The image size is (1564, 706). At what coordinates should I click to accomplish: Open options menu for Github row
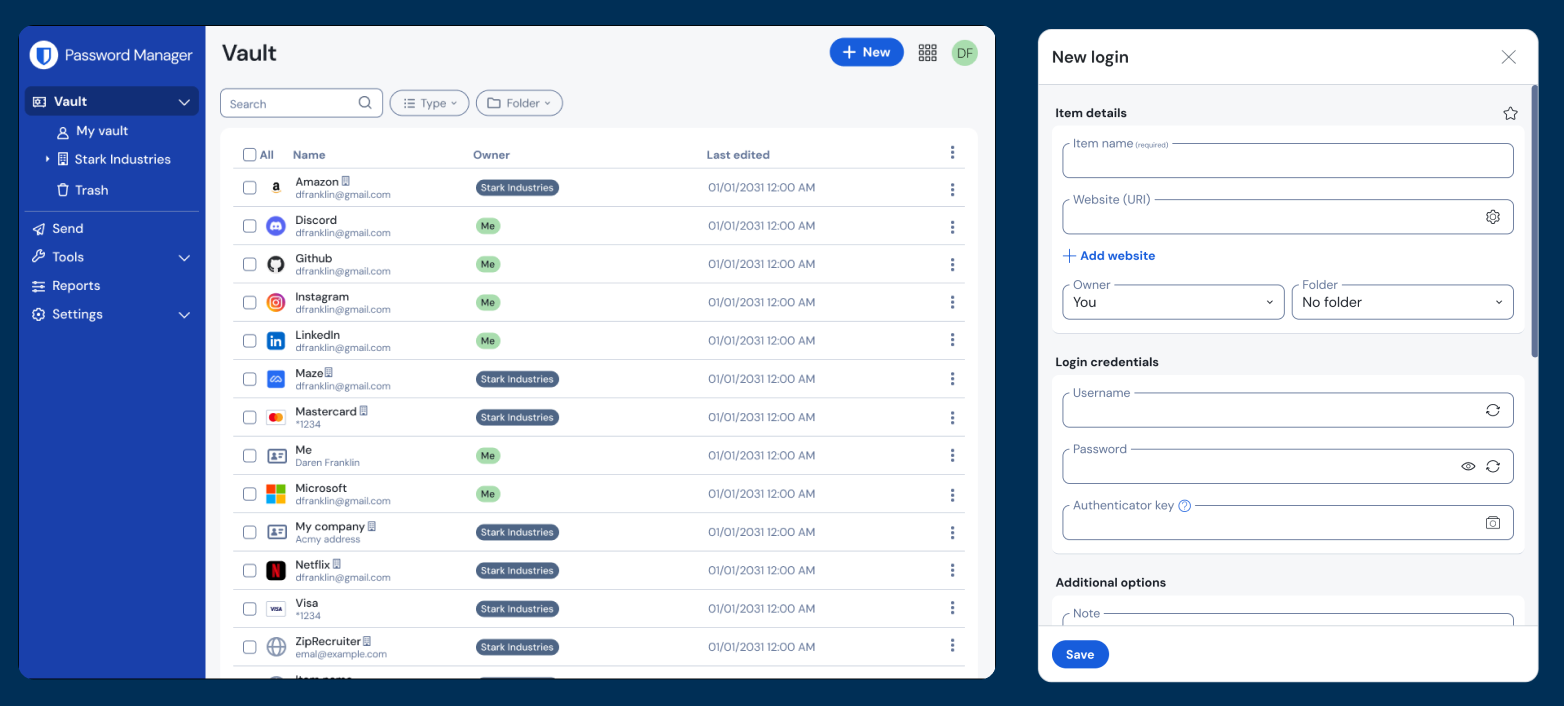click(x=952, y=265)
